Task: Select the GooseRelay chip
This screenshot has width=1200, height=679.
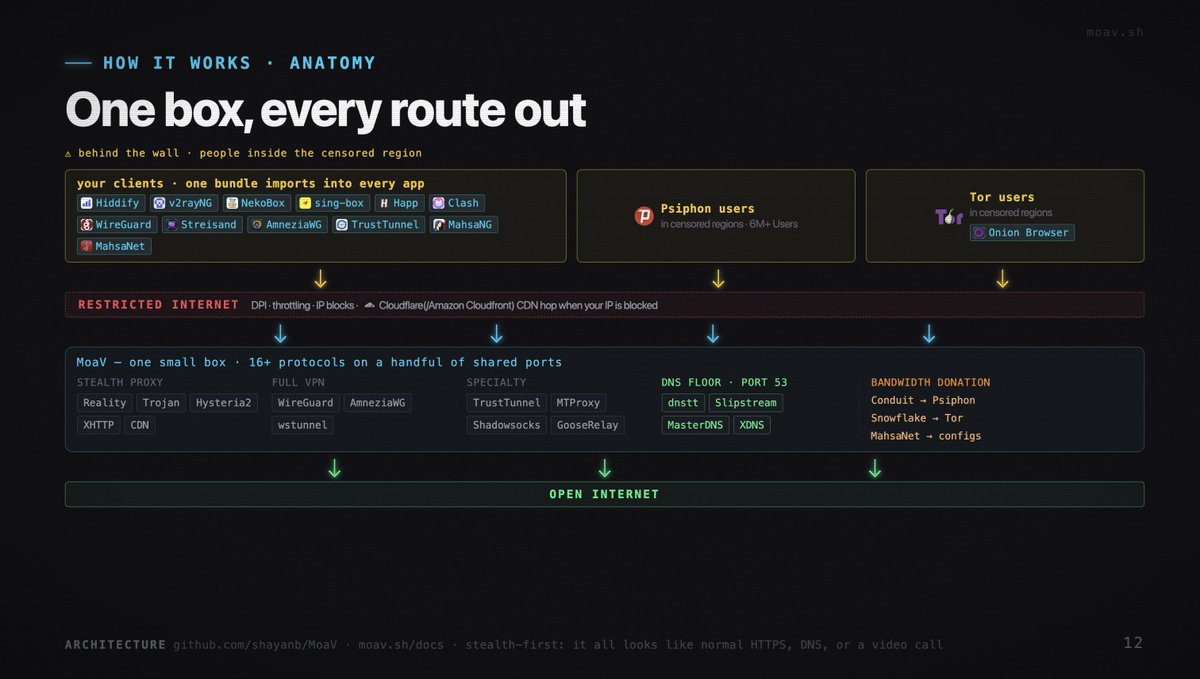Action: (x=587, y=425)
